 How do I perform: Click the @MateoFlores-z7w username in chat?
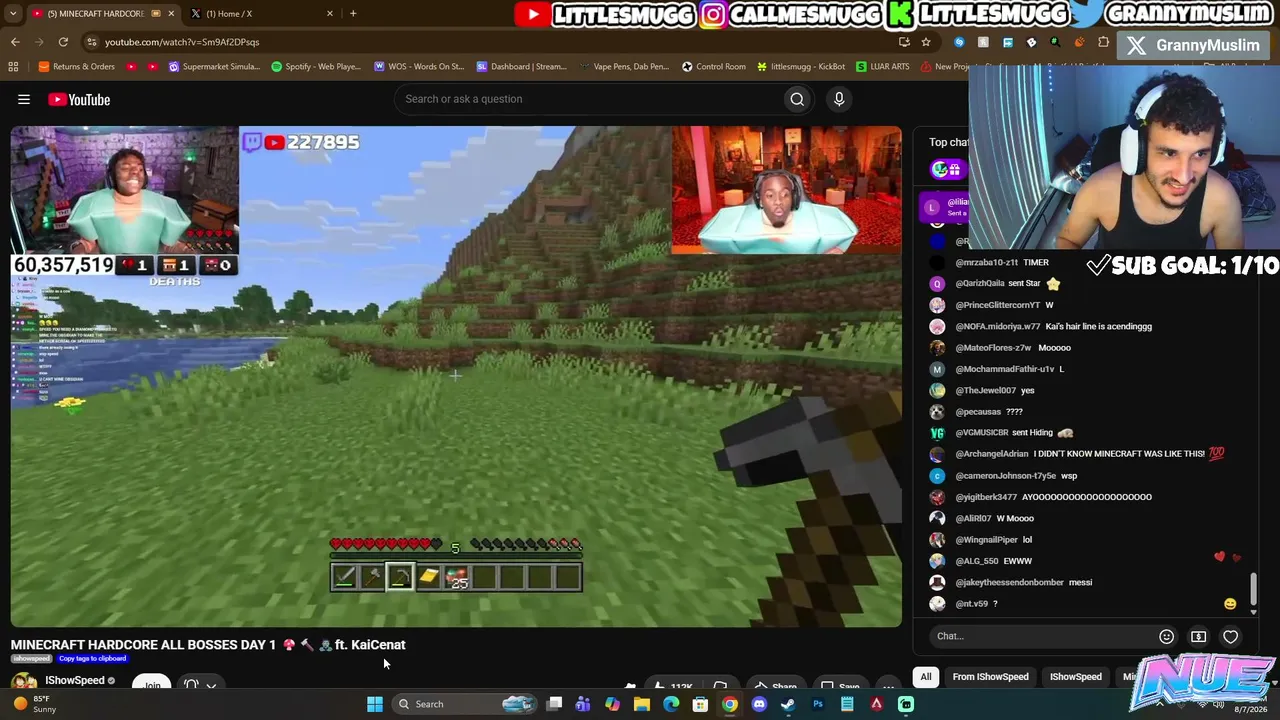[993, 348]
